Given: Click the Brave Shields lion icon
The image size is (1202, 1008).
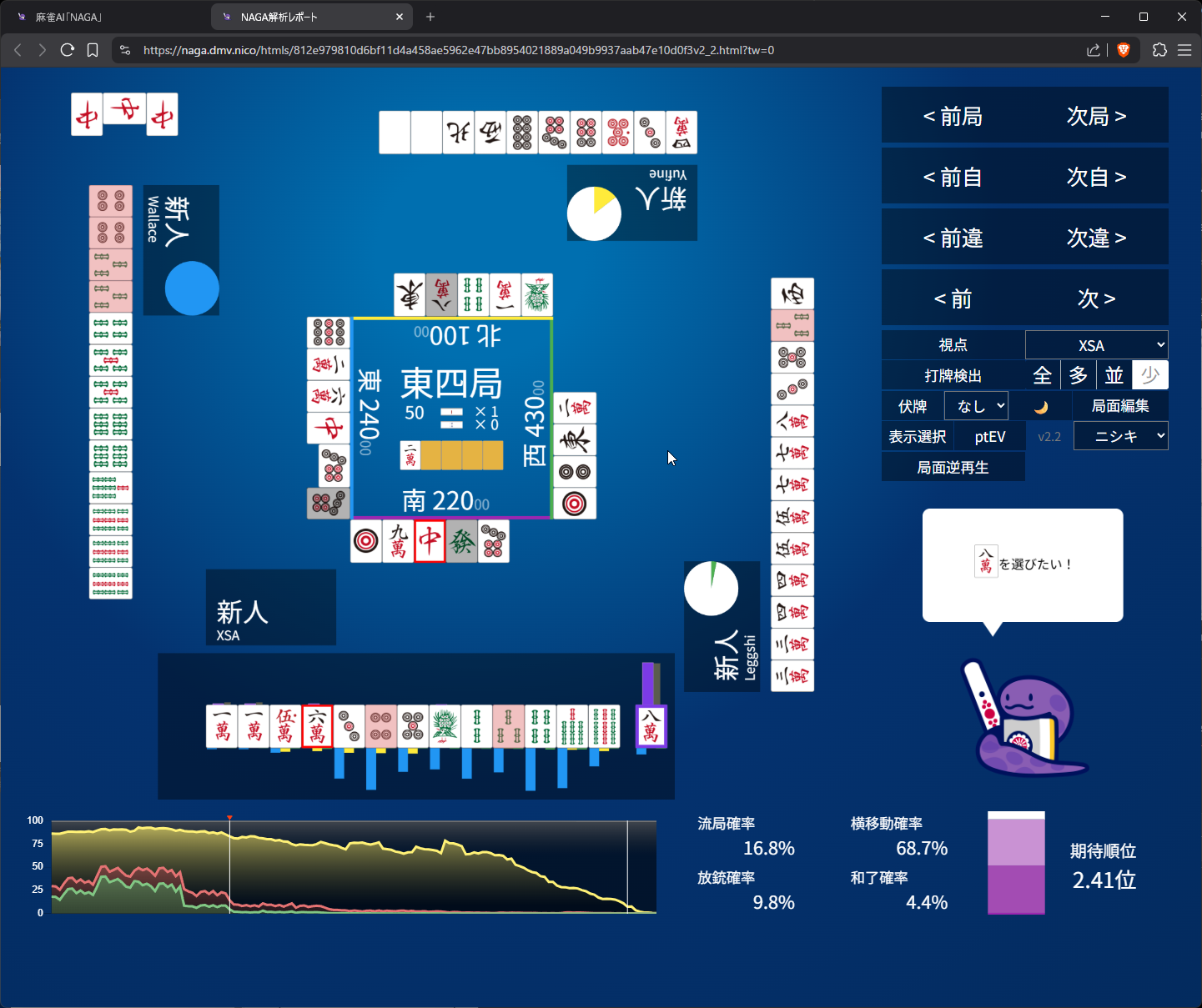Looking at the screenshot, I should [x=1124, y=50].
